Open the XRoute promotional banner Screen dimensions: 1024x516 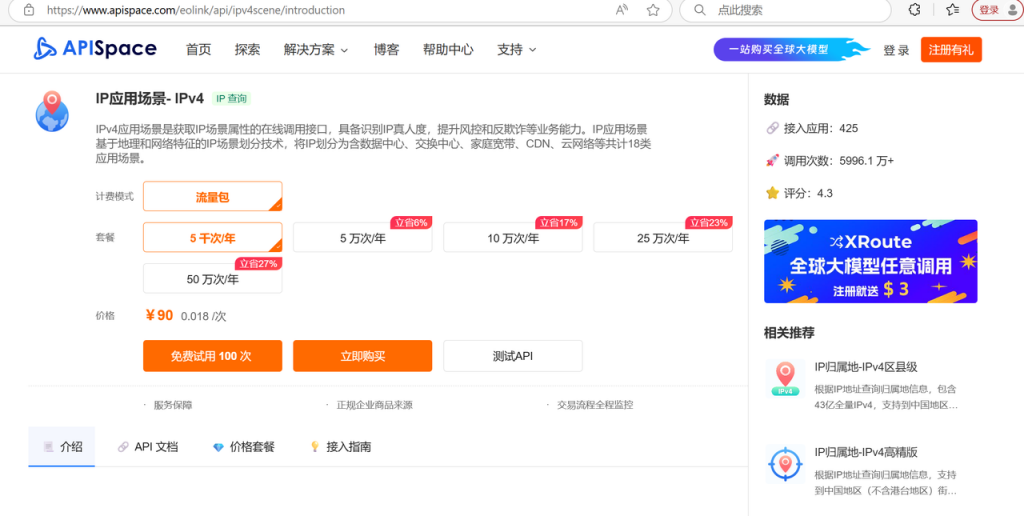pyautogui.click(x=871, y=261)
